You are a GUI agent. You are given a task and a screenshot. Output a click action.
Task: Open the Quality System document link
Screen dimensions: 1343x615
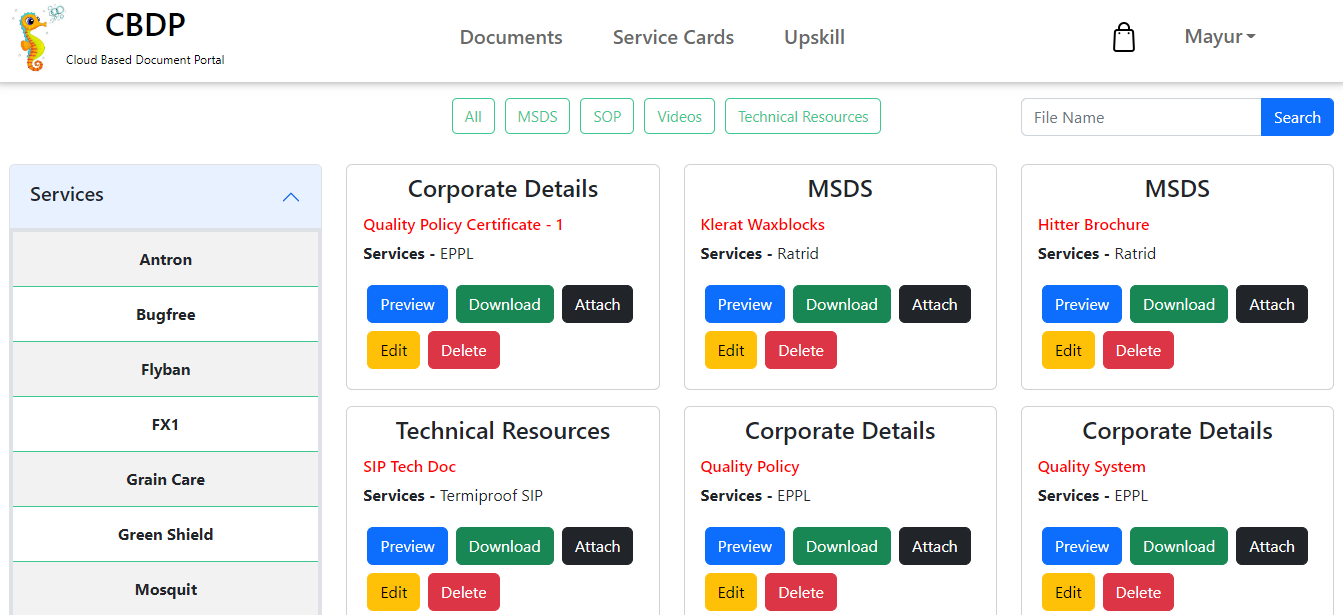[x=1091, y=467]
